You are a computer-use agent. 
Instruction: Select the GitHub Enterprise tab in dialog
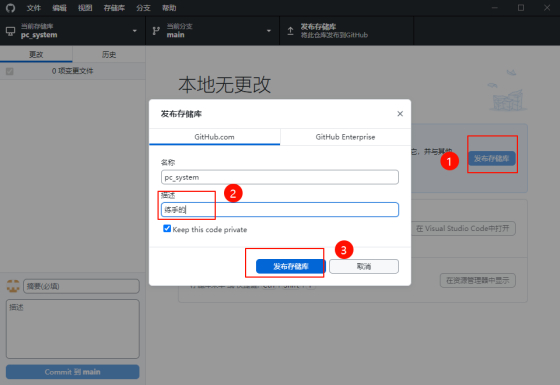(345, 137)
